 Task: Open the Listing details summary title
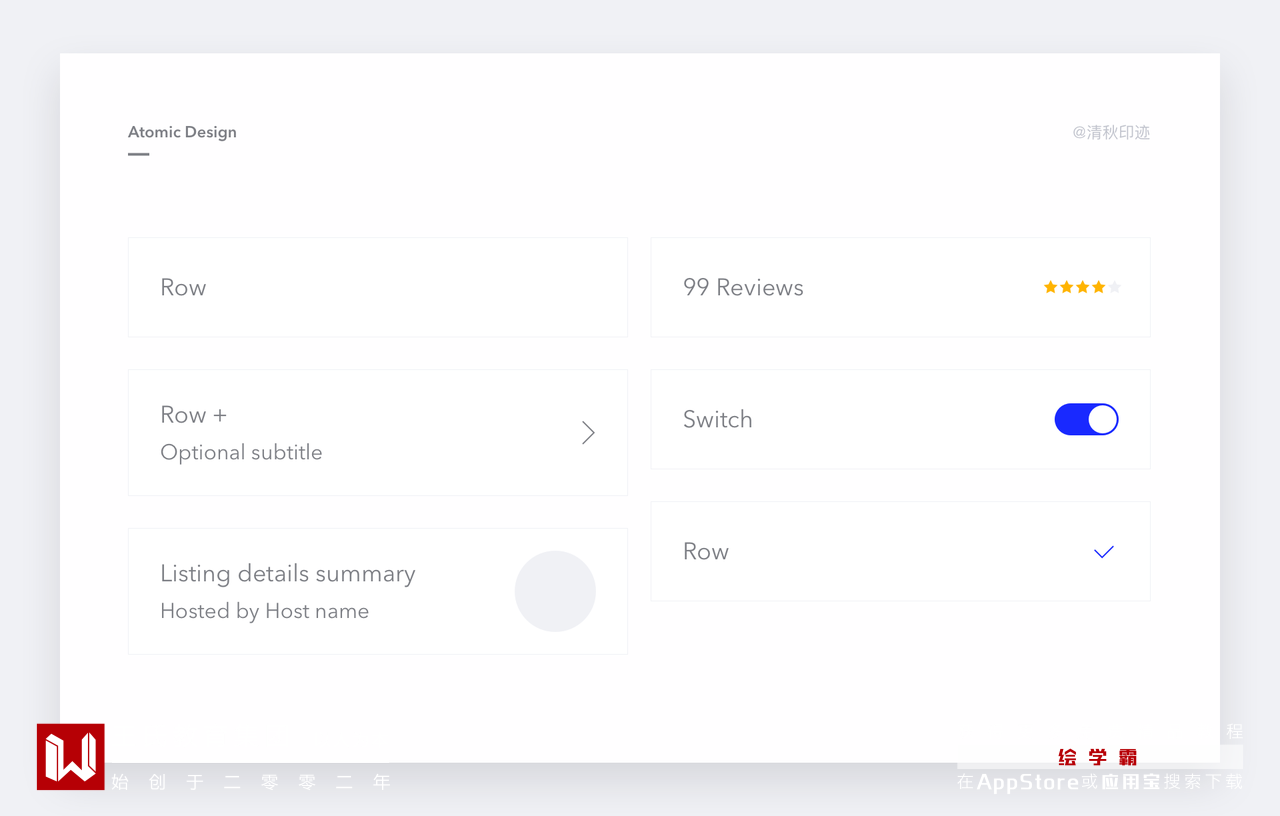(287, 574)
